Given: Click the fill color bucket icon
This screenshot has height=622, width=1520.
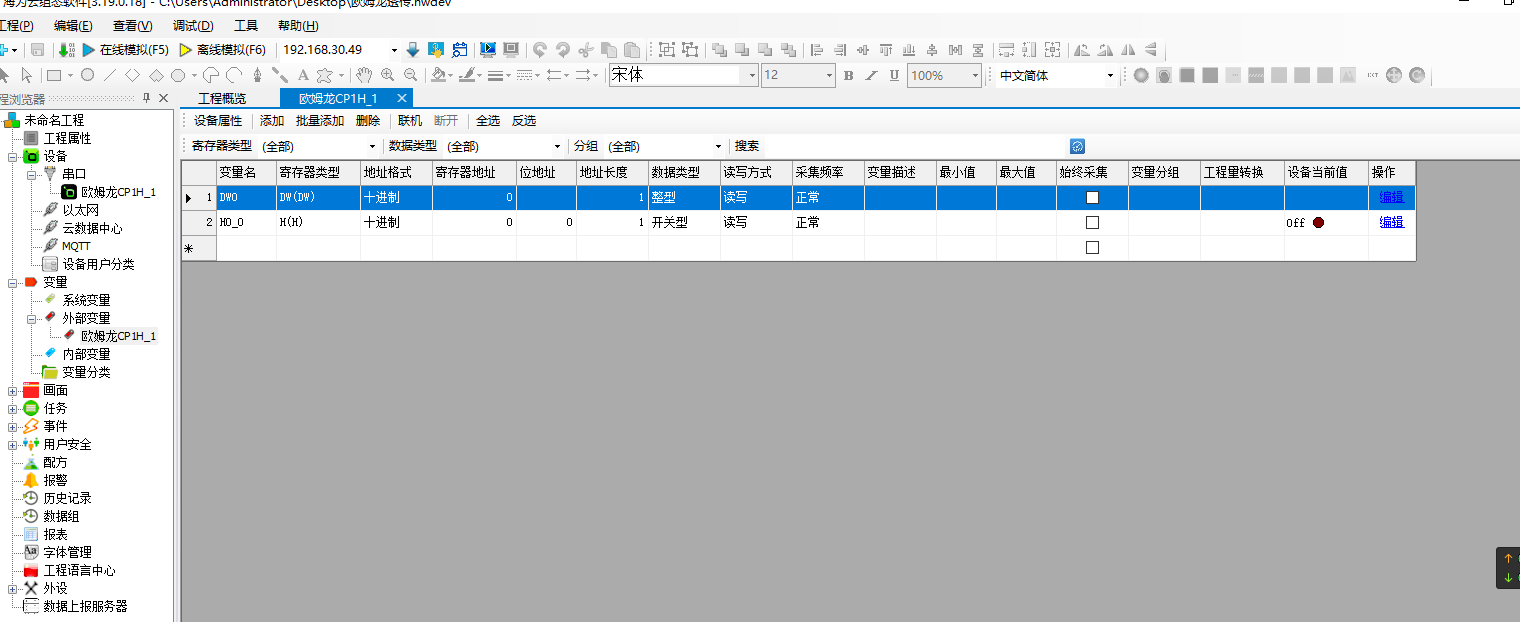Looking at the screenshot, I should pos(439,75).
